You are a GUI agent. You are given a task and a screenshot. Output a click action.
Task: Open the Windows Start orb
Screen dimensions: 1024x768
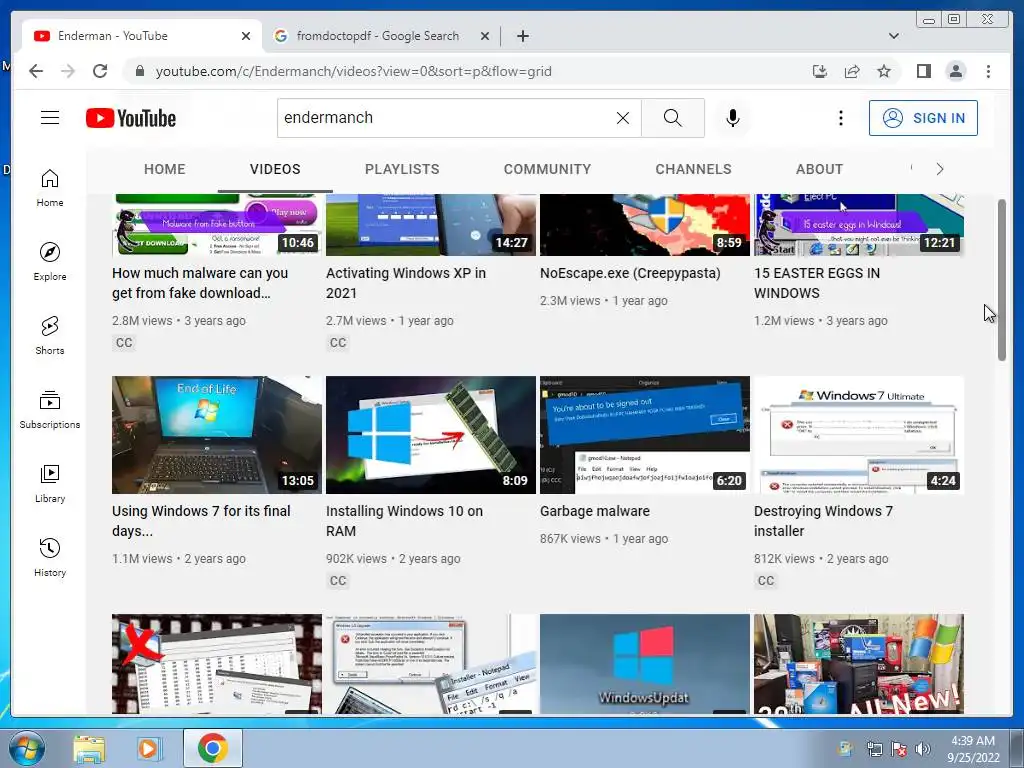[x=27, y=748]
